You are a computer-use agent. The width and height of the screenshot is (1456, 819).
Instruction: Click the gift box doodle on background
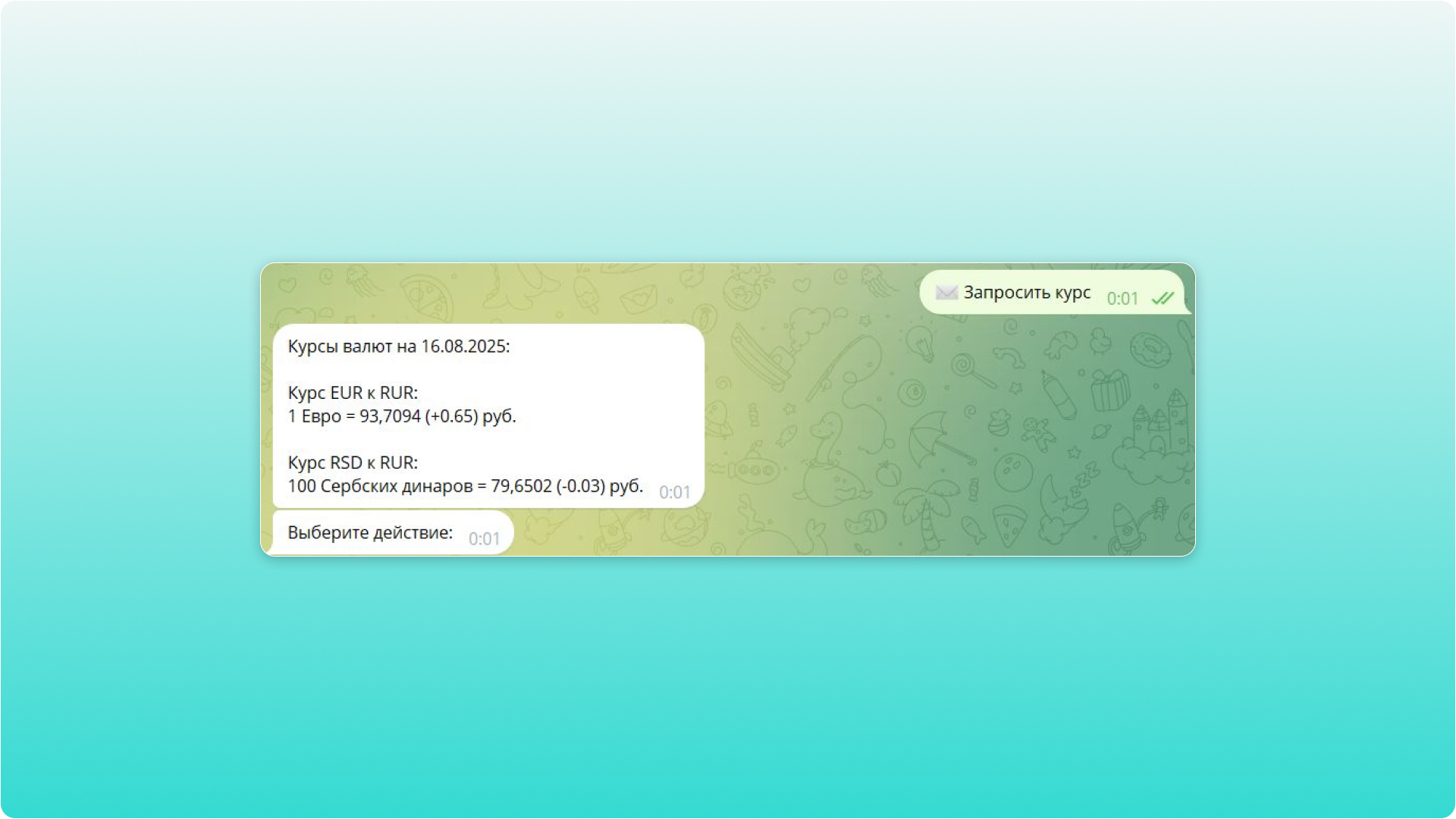1109,391
